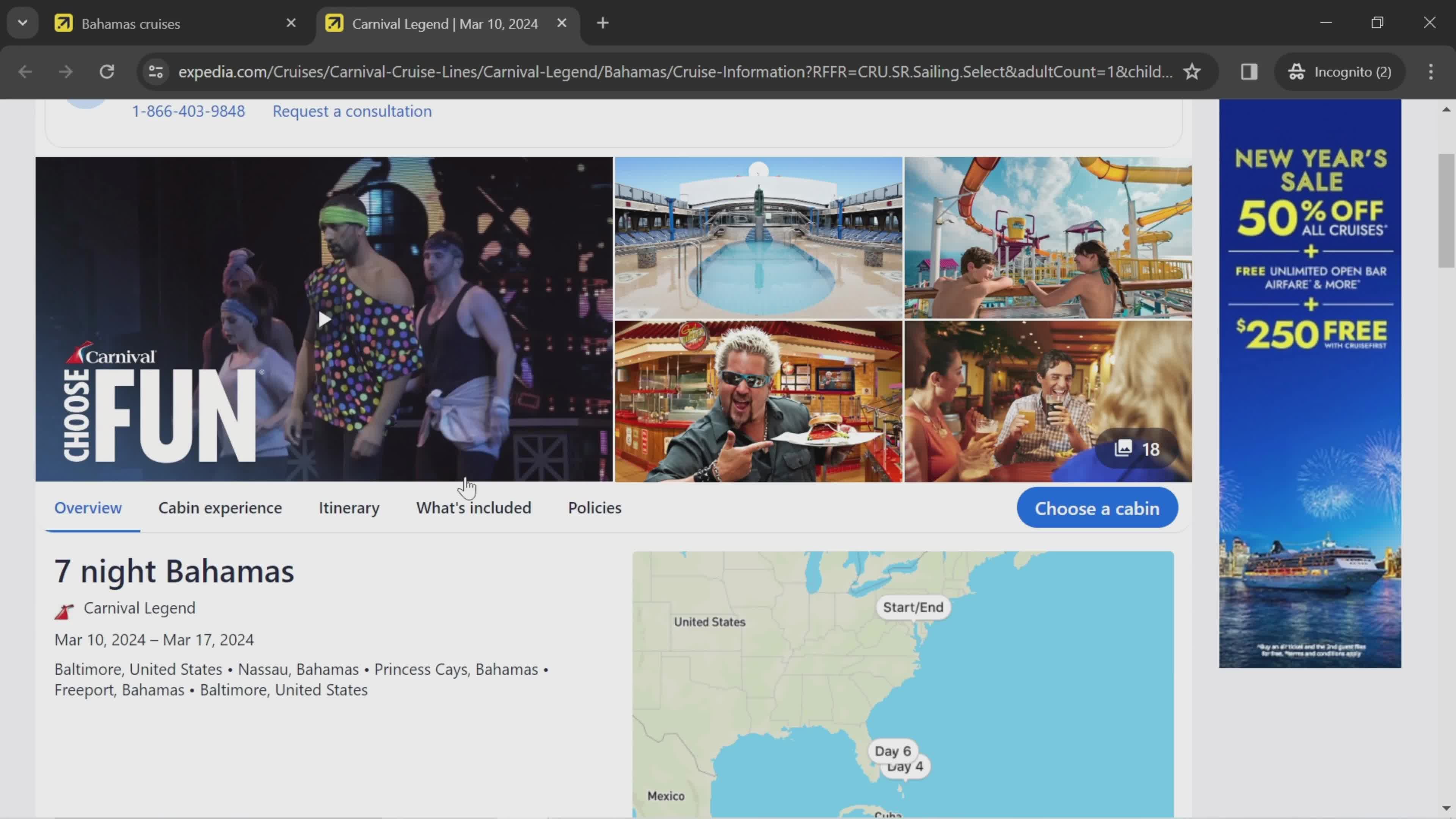Click the new tab '+' icon
This screenshot has height=819, width=1456.
(x=601, y=23)
